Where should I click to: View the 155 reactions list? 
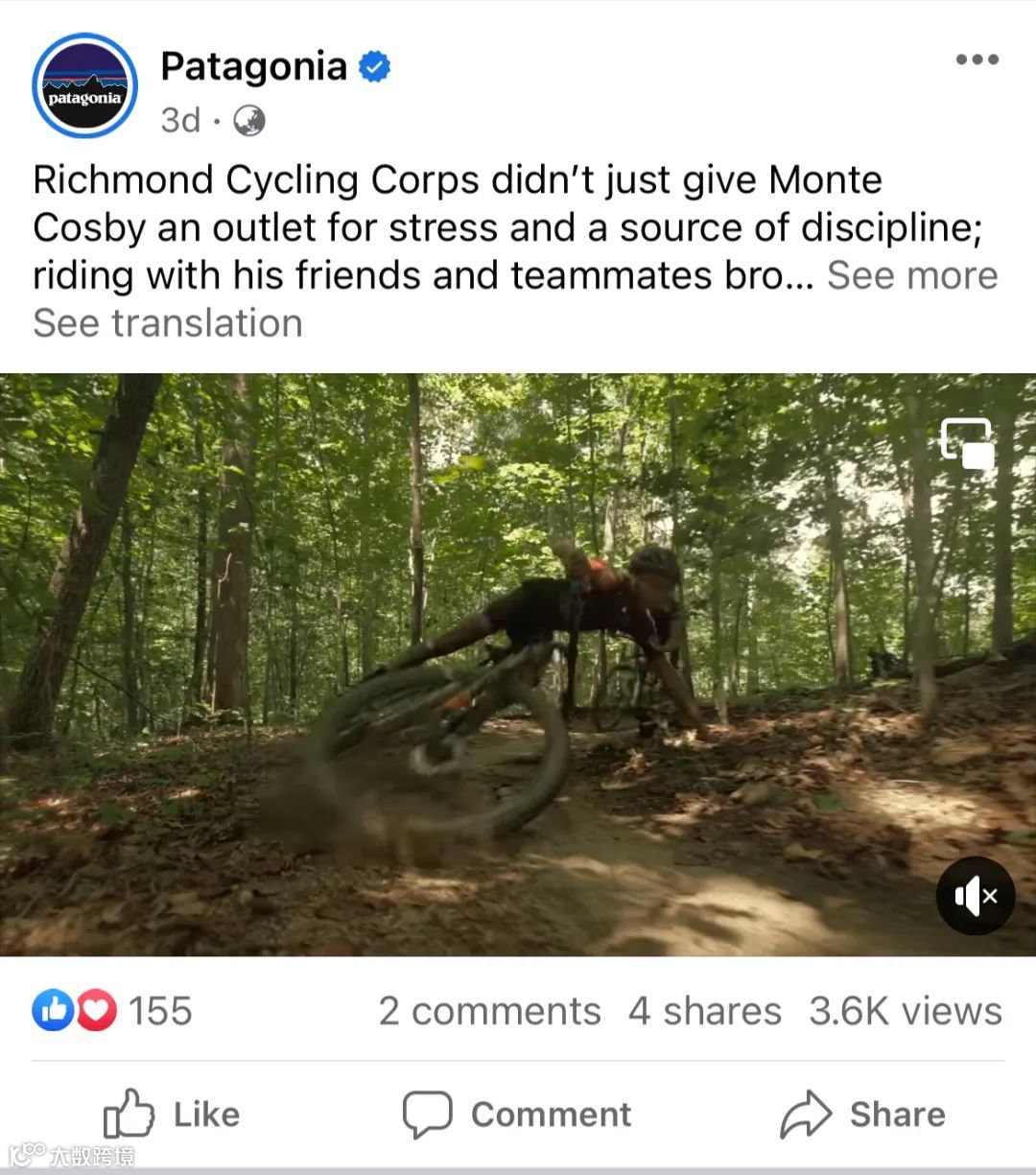click(160, 1011)
